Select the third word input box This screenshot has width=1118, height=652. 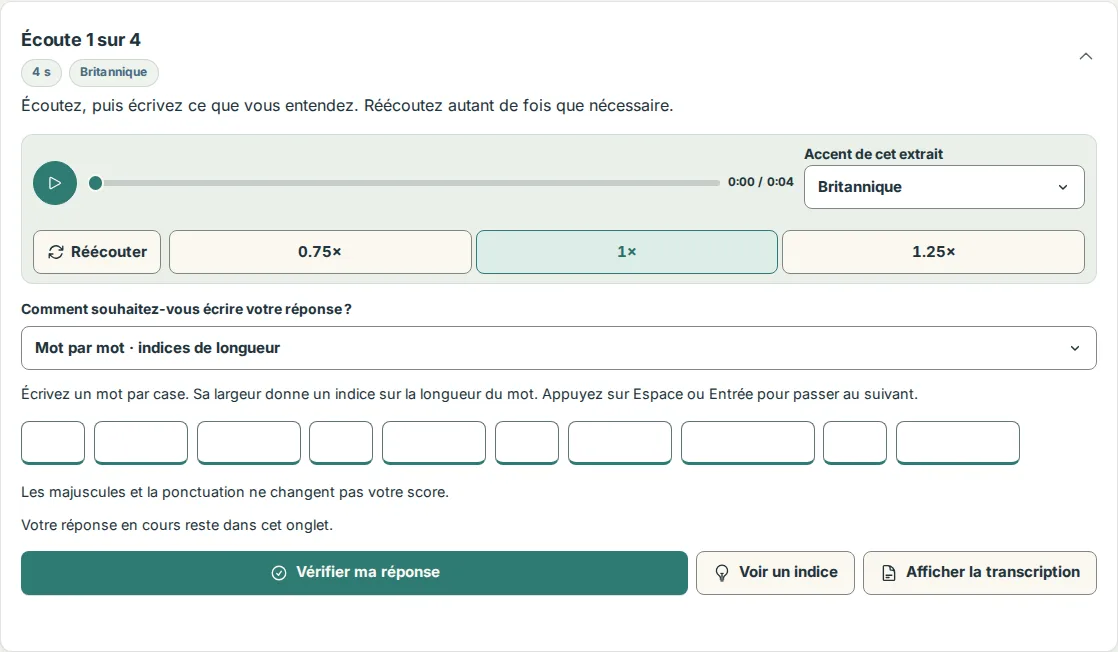[249, 442]
